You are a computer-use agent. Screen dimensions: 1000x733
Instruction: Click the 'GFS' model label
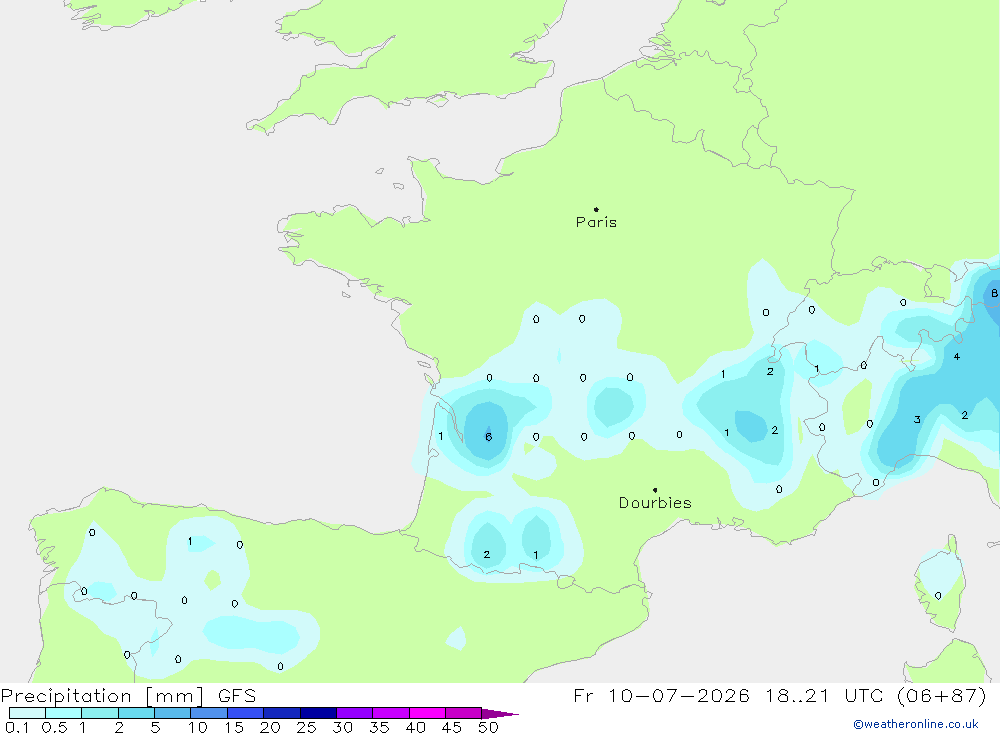click(x=237, y=696)
